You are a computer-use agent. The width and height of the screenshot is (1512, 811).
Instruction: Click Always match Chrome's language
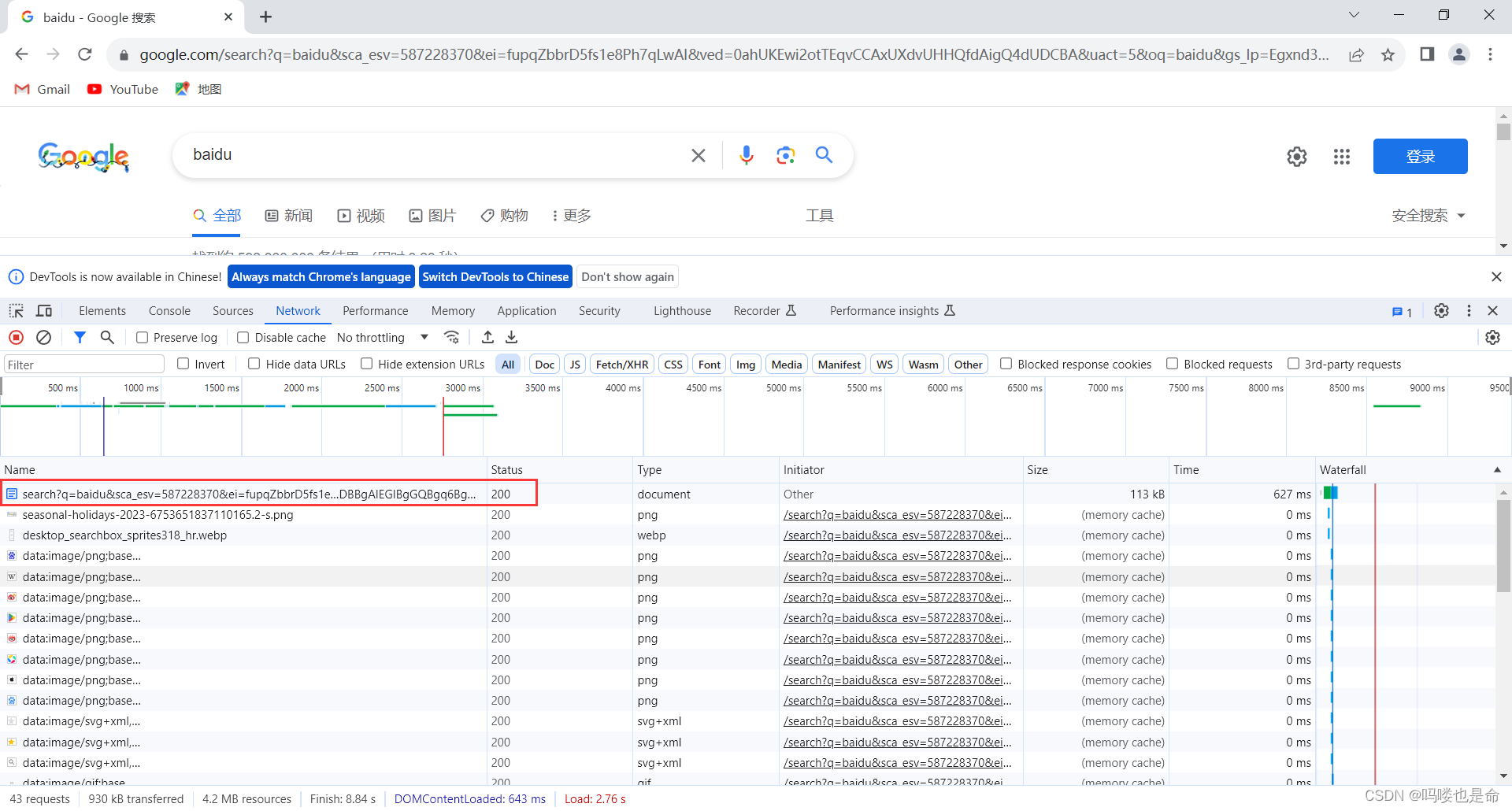tap(321, 277)
